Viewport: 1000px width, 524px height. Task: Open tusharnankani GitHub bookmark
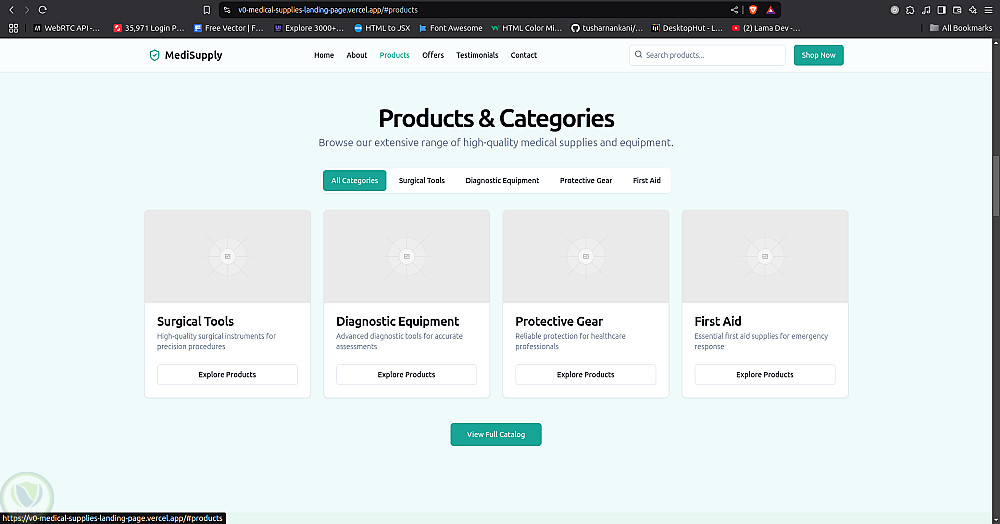[607, 28]
